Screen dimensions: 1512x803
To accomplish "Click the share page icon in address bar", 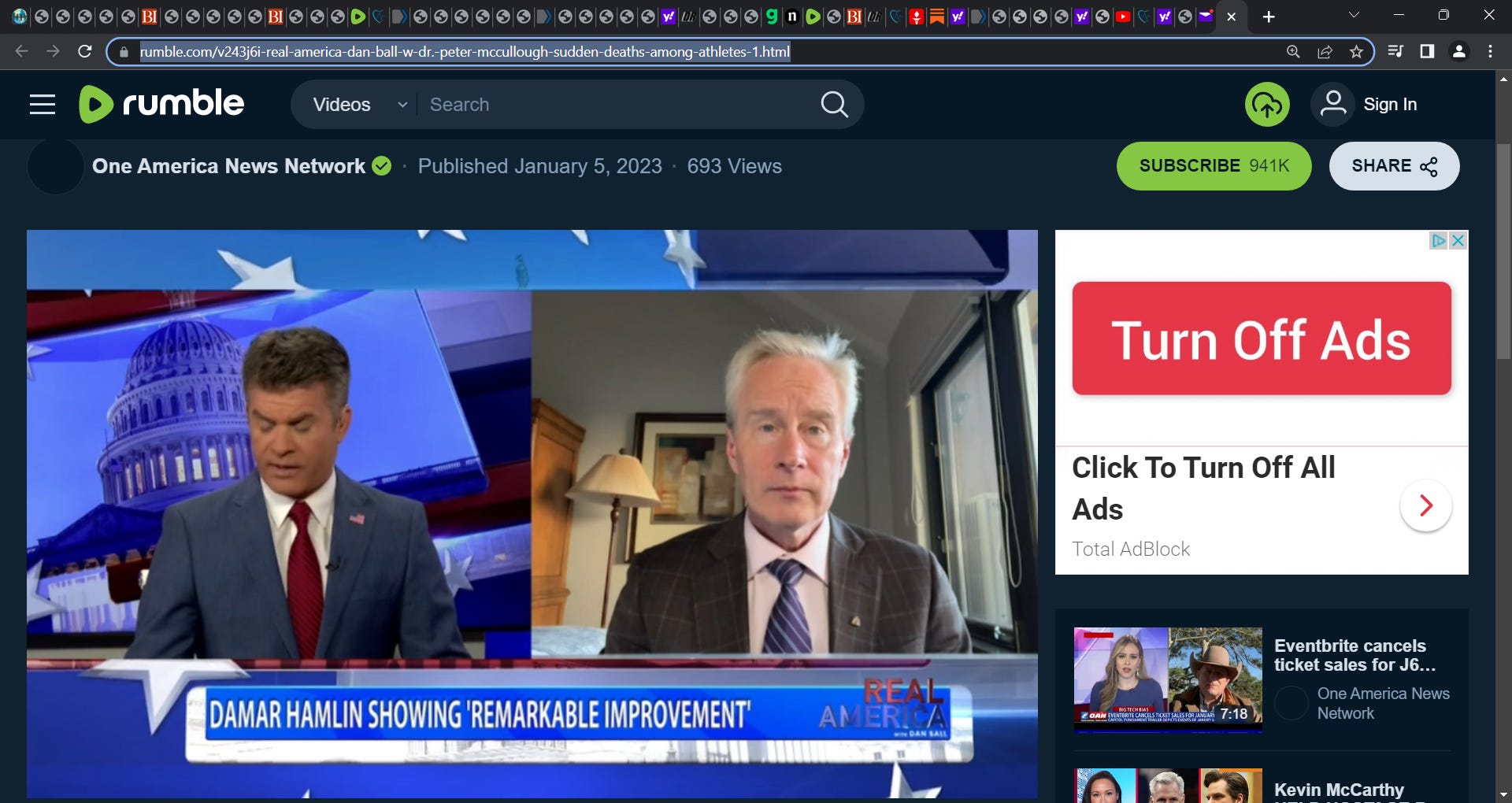I will coord(1325,52).
